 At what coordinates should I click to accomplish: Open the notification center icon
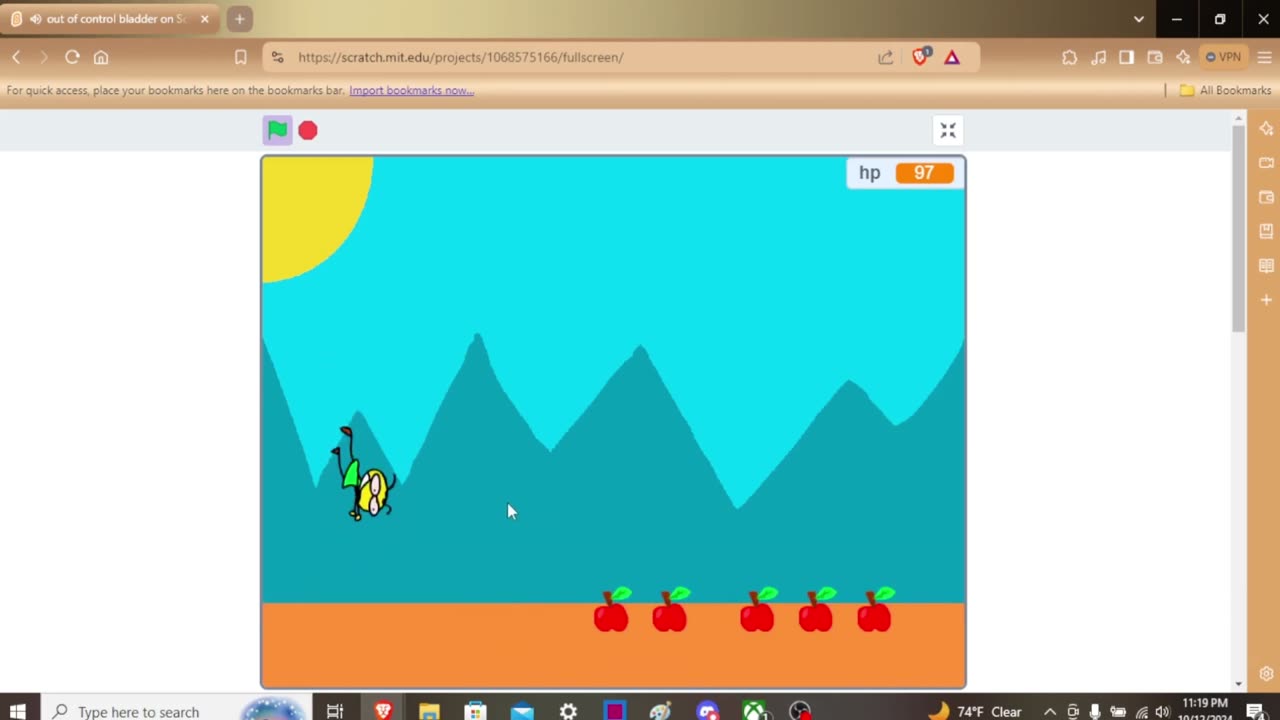[1255, 711]
